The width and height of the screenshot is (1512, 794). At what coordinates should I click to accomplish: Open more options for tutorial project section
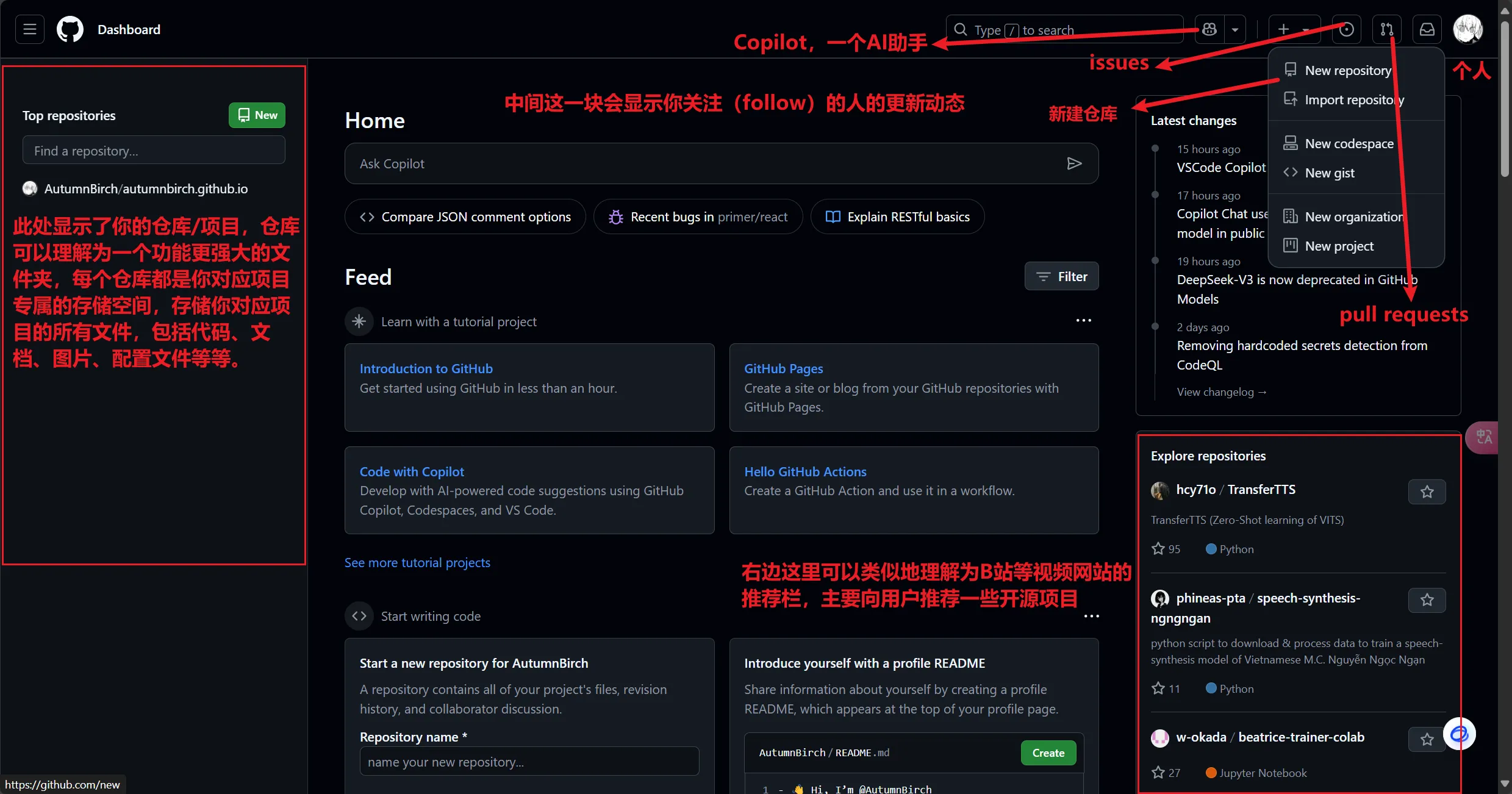tap(1084, 321)
